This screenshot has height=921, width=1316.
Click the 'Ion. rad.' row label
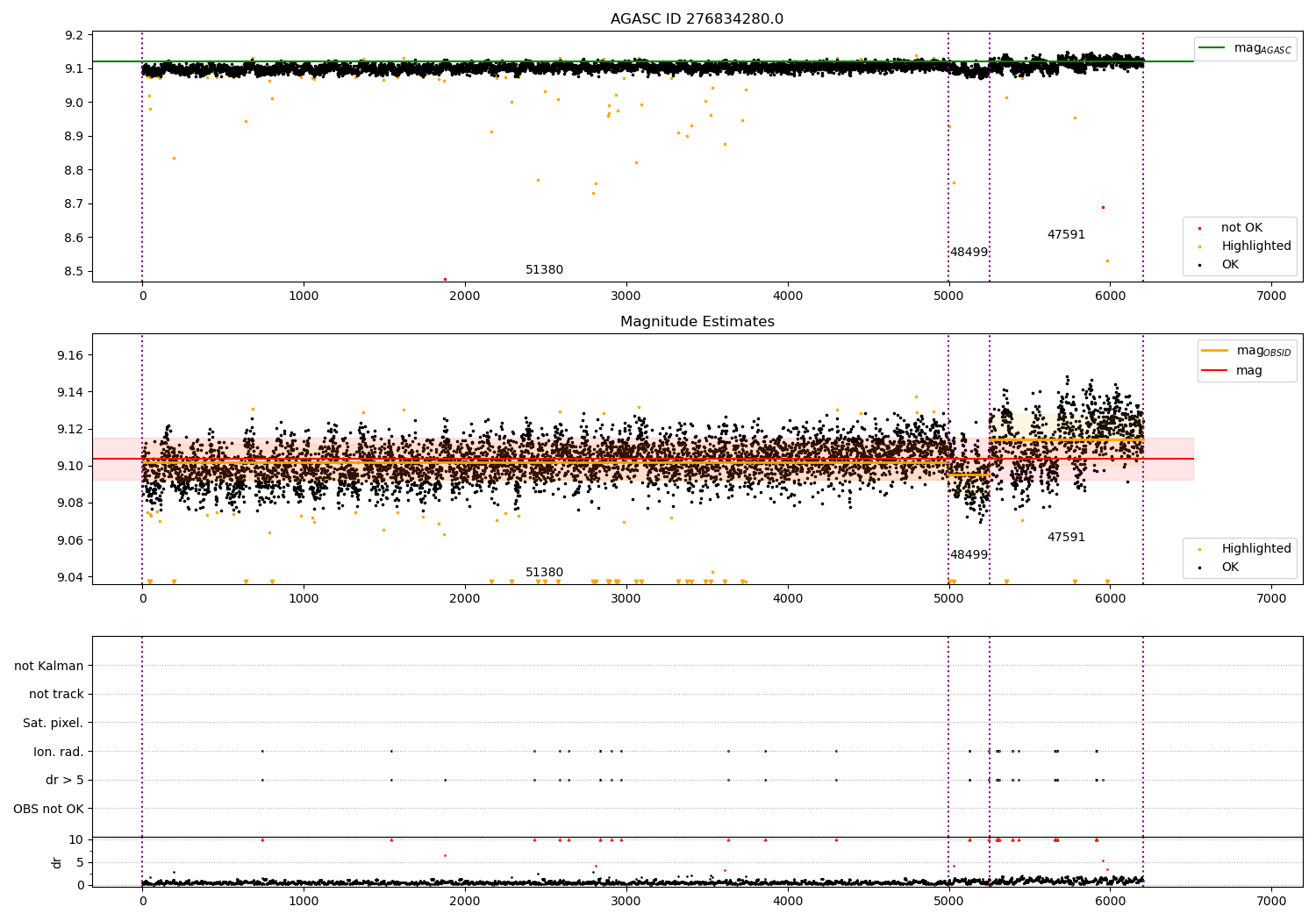click(x=58, y=752)
